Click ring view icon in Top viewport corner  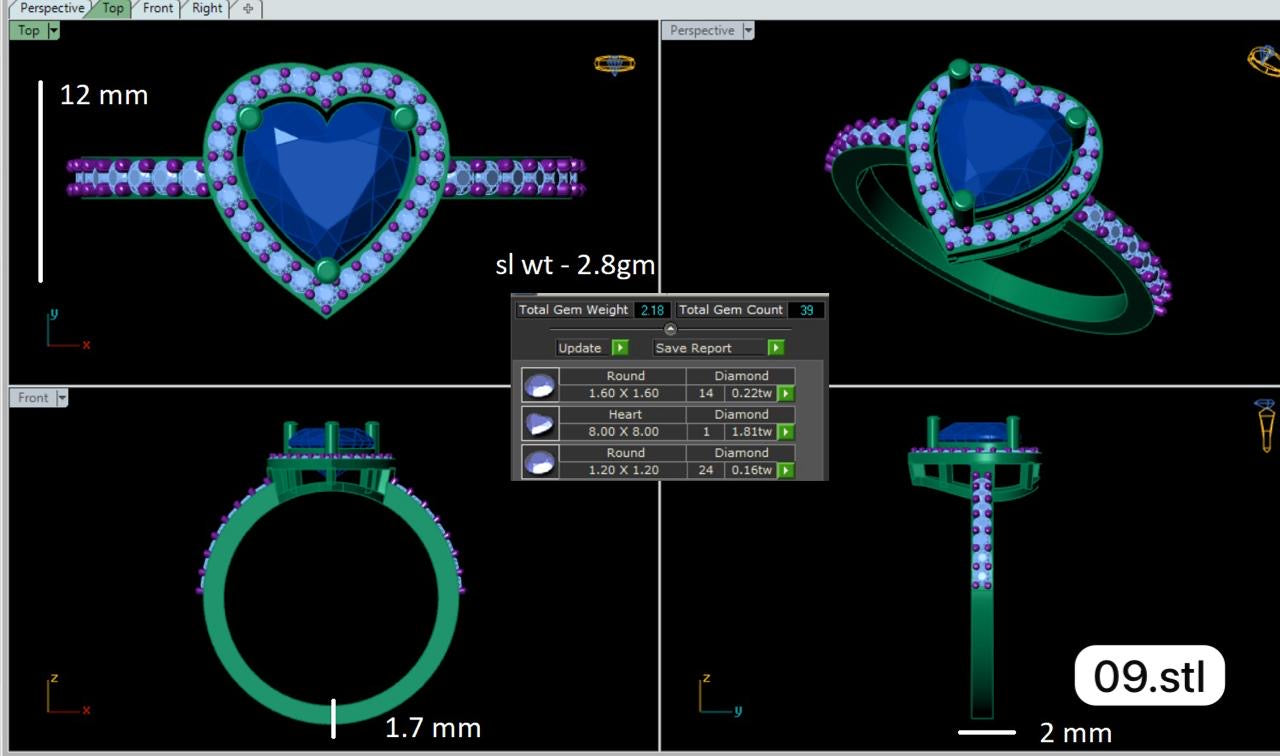(x=614, y=65)
